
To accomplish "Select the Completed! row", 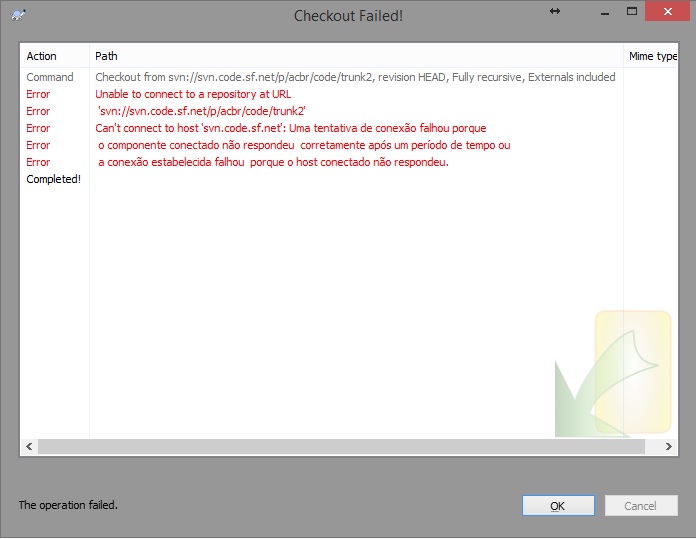I will (53, 179).
